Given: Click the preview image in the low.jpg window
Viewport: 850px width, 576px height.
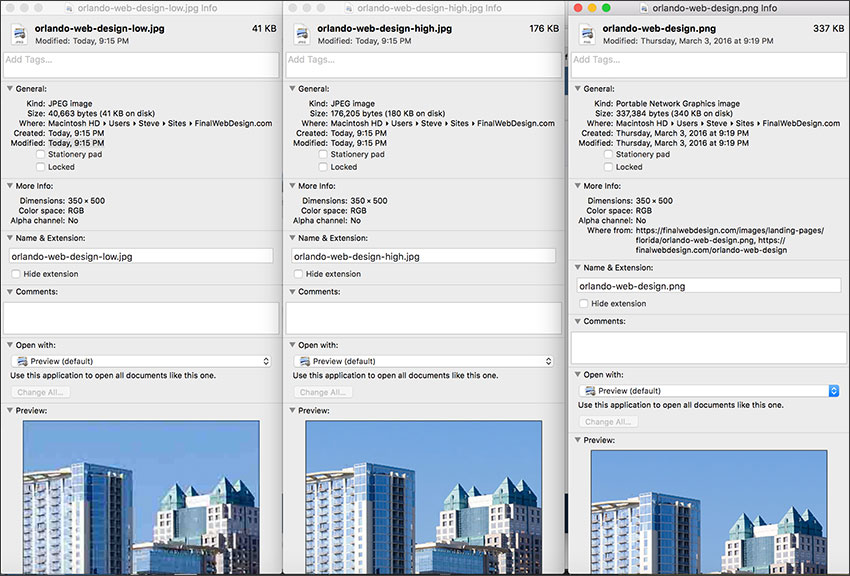Looking at the screenshot, I should pyautogui.click(x=141, y=497).
